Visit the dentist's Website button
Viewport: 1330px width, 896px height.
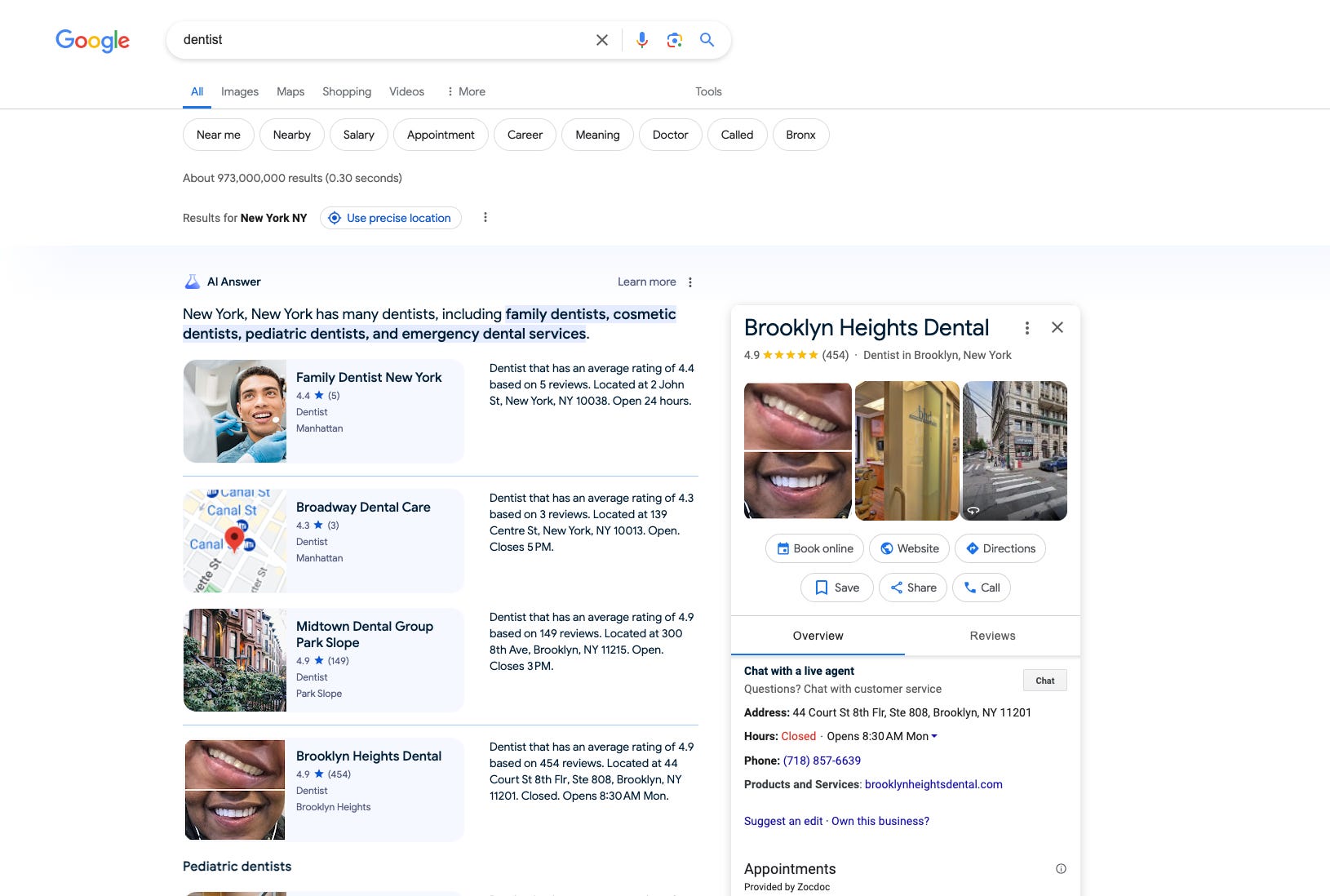point(910,548)
